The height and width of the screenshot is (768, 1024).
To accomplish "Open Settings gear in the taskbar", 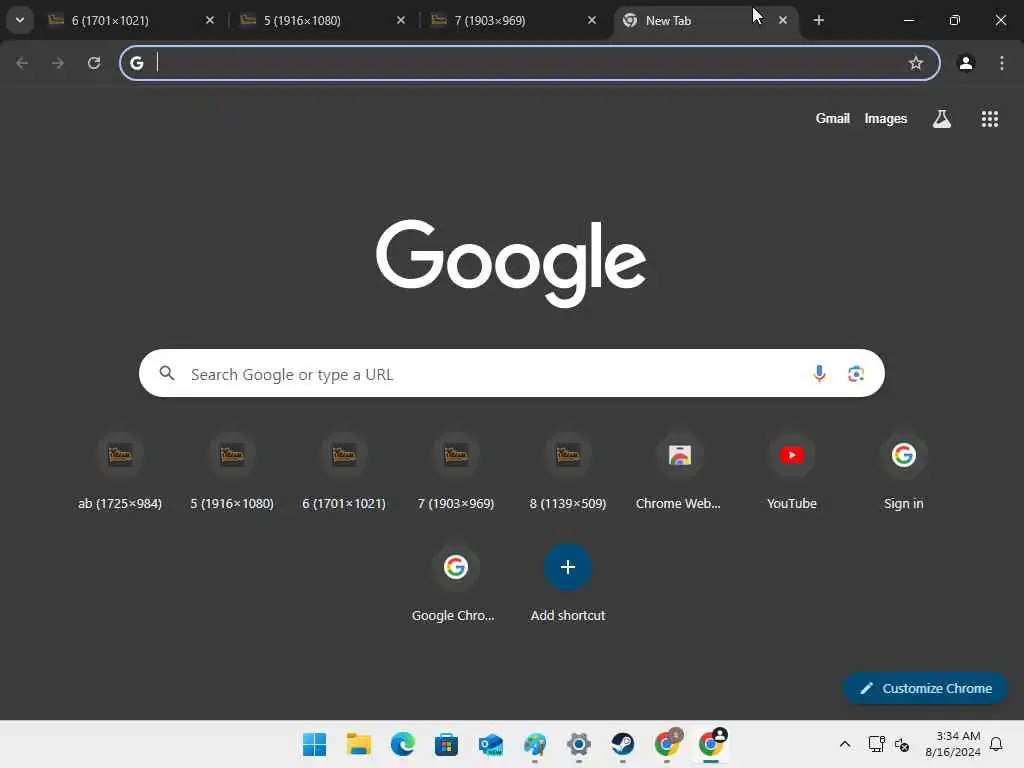I will tap(579, 744).
